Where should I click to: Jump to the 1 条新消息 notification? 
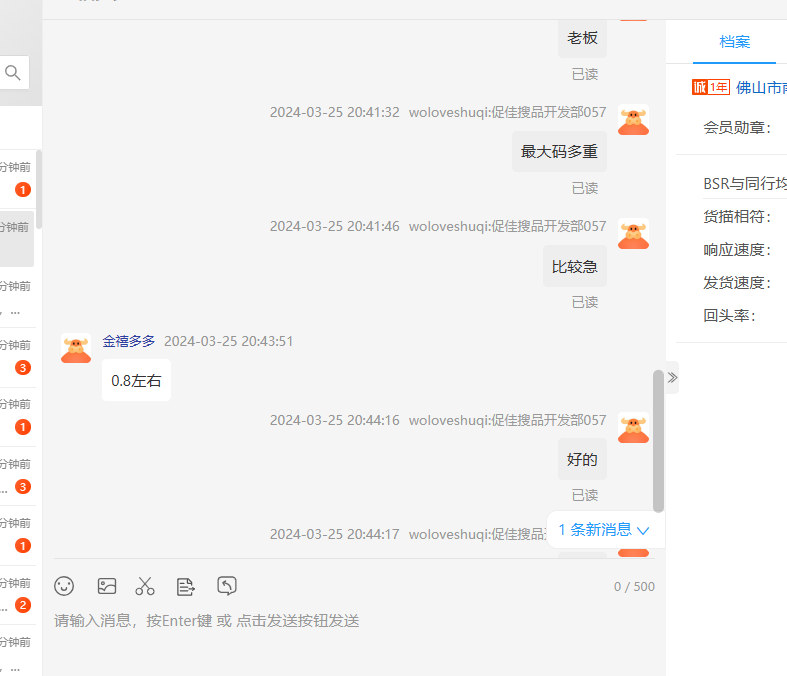point(604,530)
